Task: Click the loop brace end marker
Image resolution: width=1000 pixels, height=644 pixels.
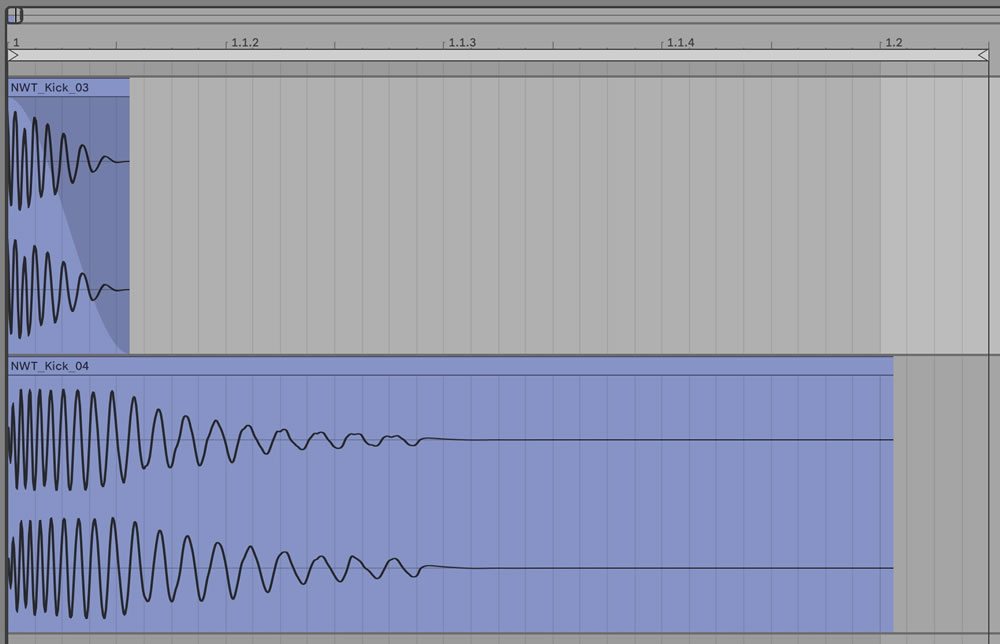Action: [x=983, y=56]
